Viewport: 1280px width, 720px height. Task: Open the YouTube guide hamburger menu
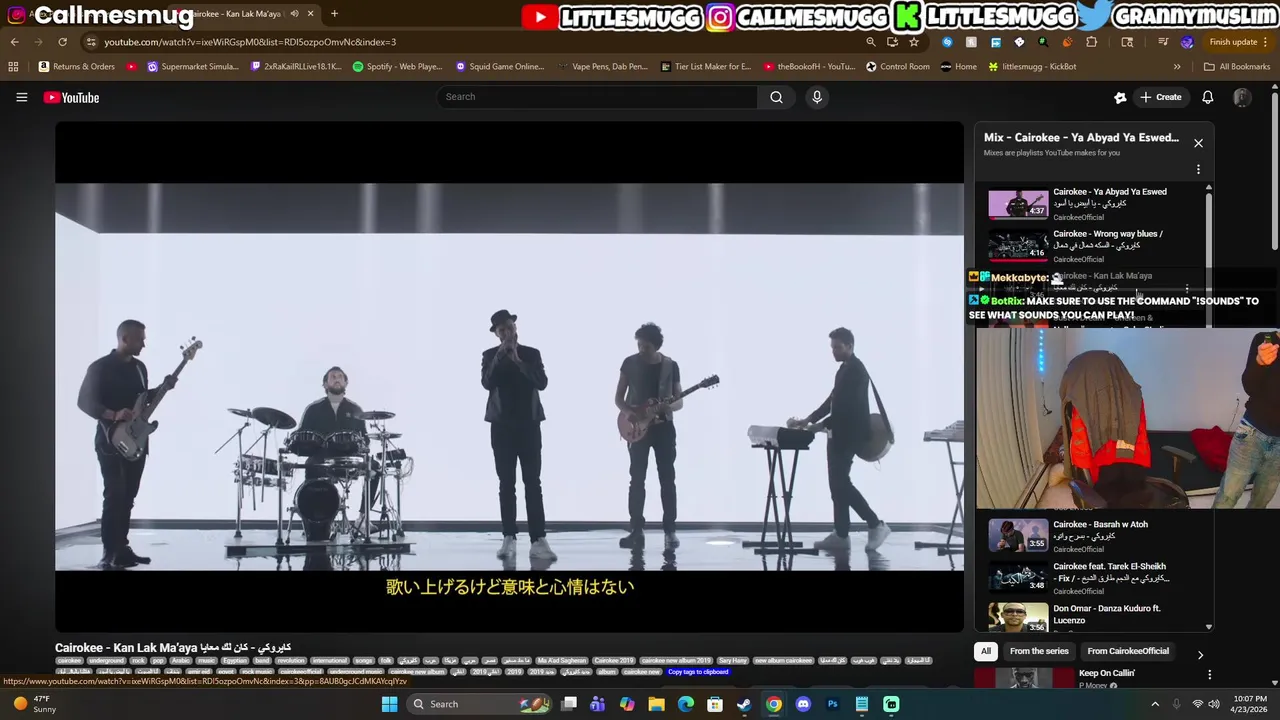click(21, 97)
